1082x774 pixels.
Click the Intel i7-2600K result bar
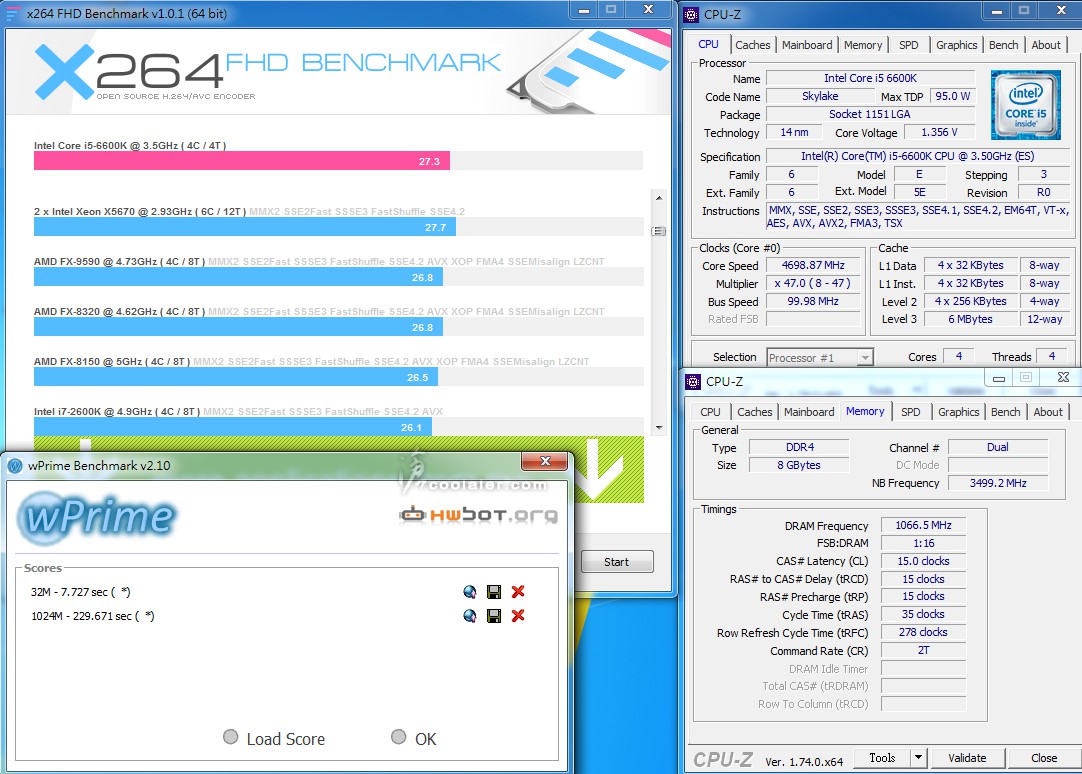(x=233, y=427)
